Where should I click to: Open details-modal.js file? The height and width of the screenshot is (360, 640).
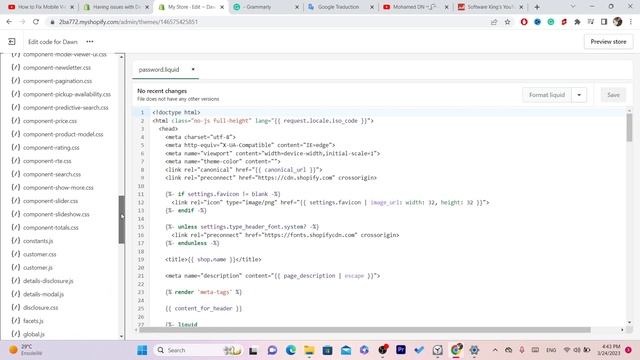(x=43, y=294)
